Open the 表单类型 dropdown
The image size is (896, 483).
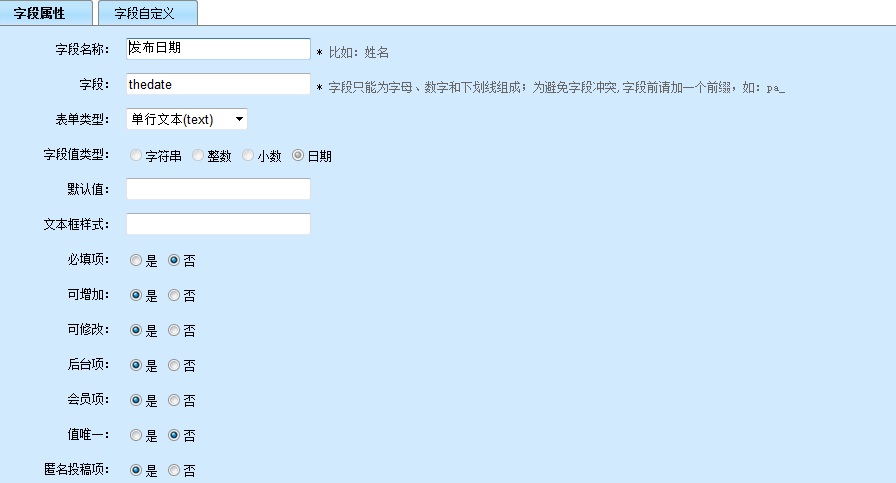click(x=186, y=120)
